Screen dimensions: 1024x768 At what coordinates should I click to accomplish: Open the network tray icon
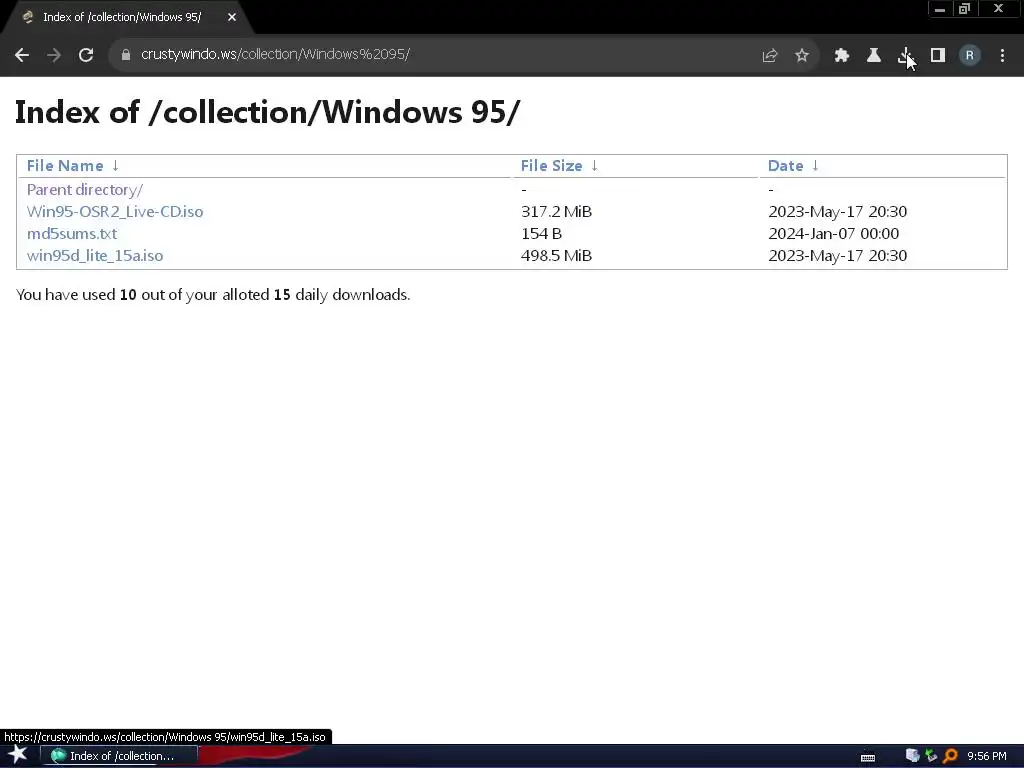(931, 756)
